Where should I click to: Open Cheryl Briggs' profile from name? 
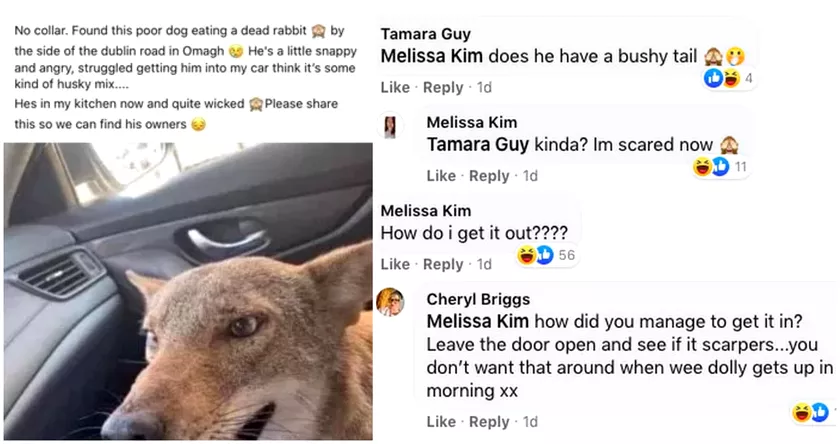[478, 299]
